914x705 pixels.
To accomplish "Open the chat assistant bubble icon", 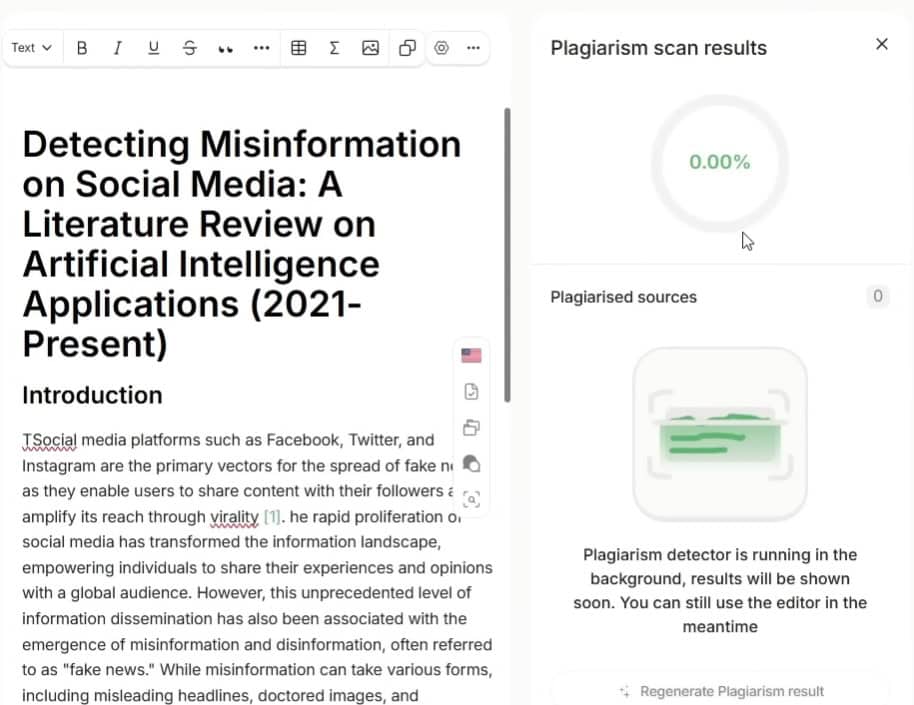I will tap(471, 463).
